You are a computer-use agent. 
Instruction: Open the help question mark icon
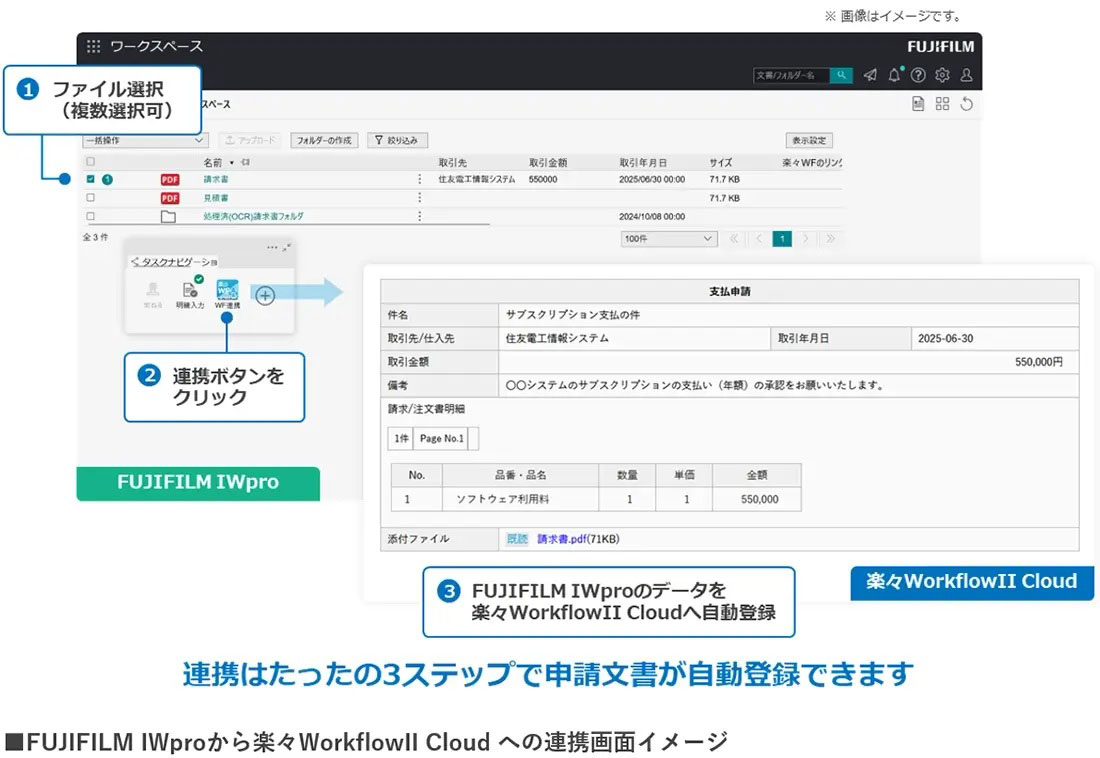coord(918,75)
